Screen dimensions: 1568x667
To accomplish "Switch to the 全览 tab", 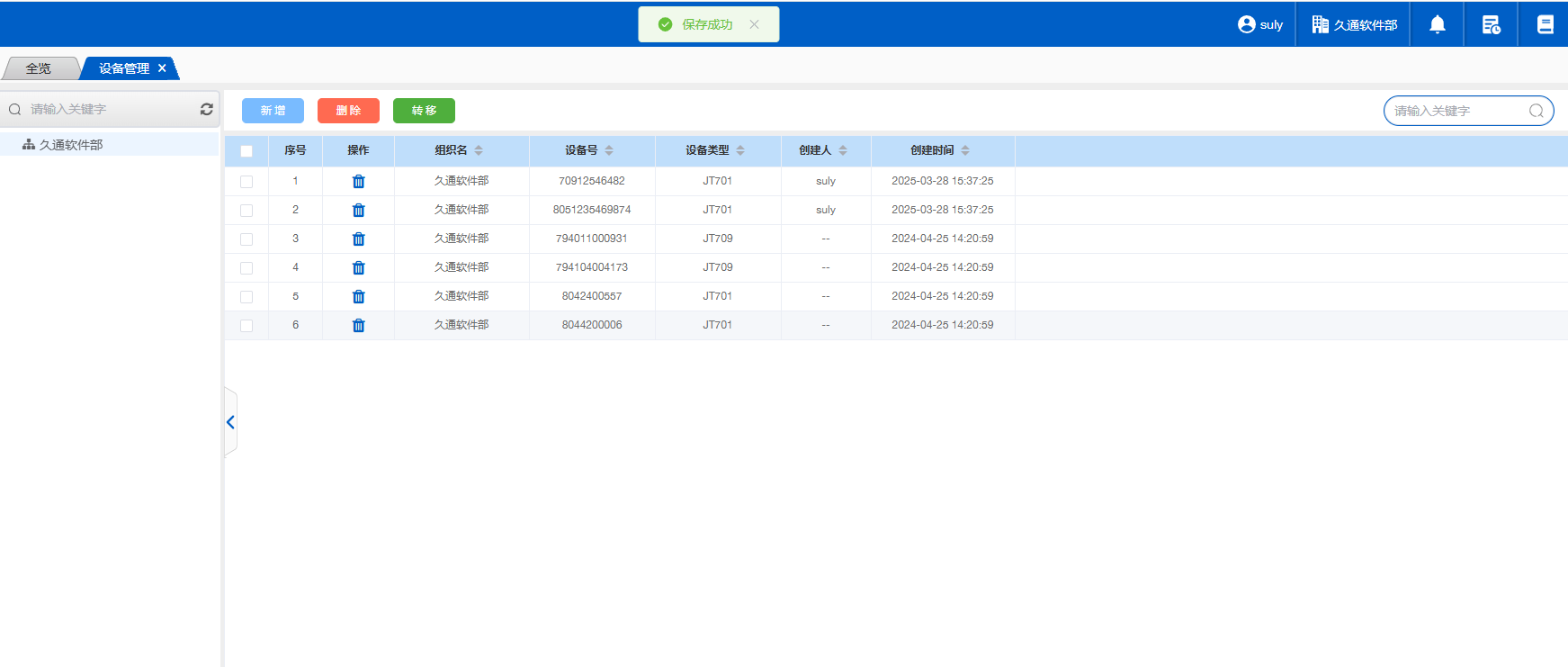I will point(39,68).
